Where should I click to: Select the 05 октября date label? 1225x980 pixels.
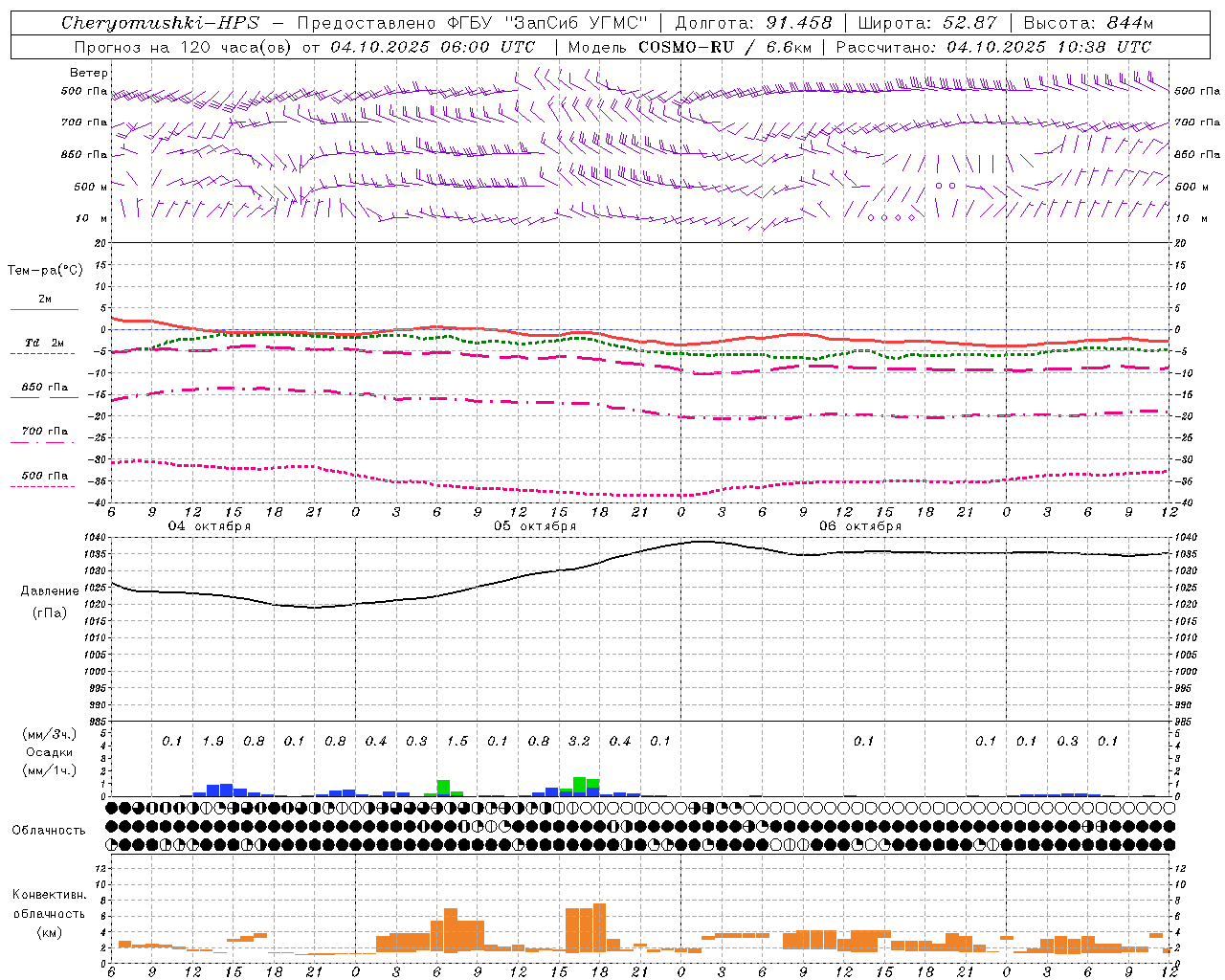click(535, 526)
